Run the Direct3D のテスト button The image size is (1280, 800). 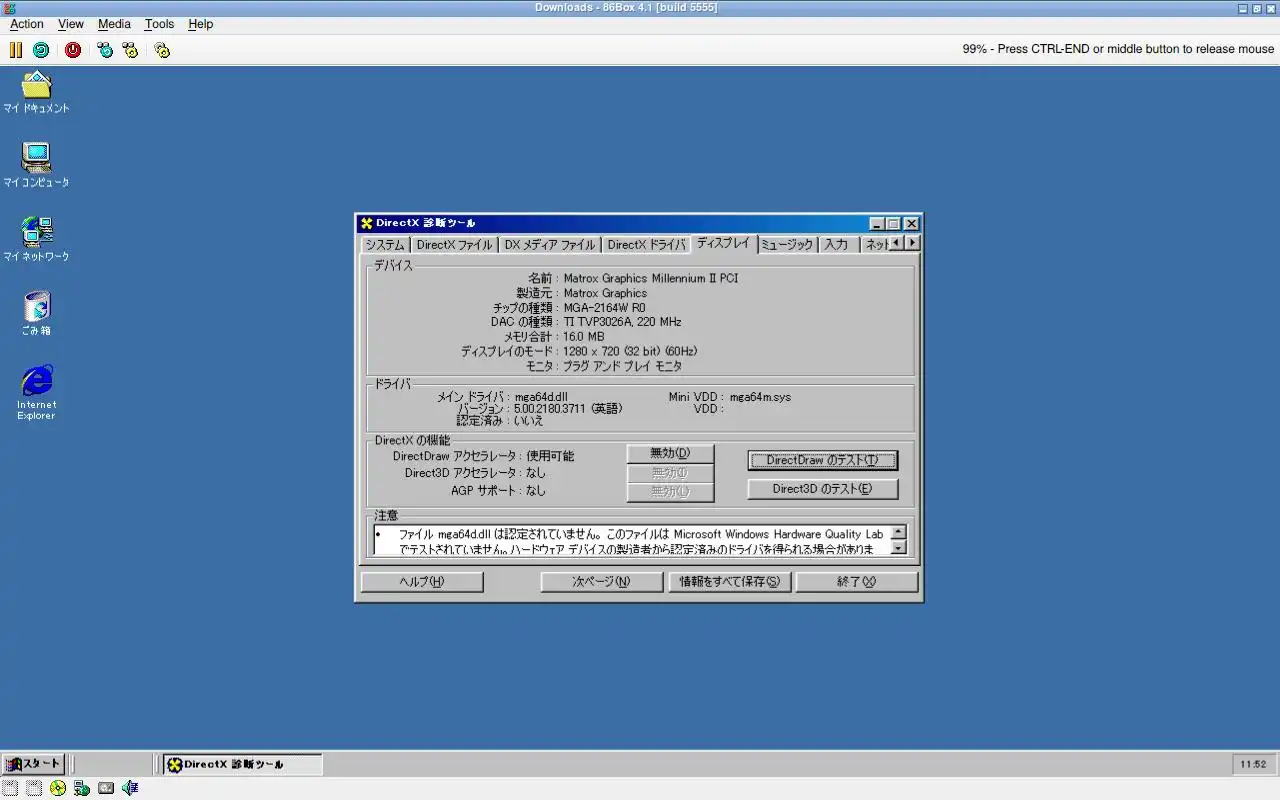point(822,489)
